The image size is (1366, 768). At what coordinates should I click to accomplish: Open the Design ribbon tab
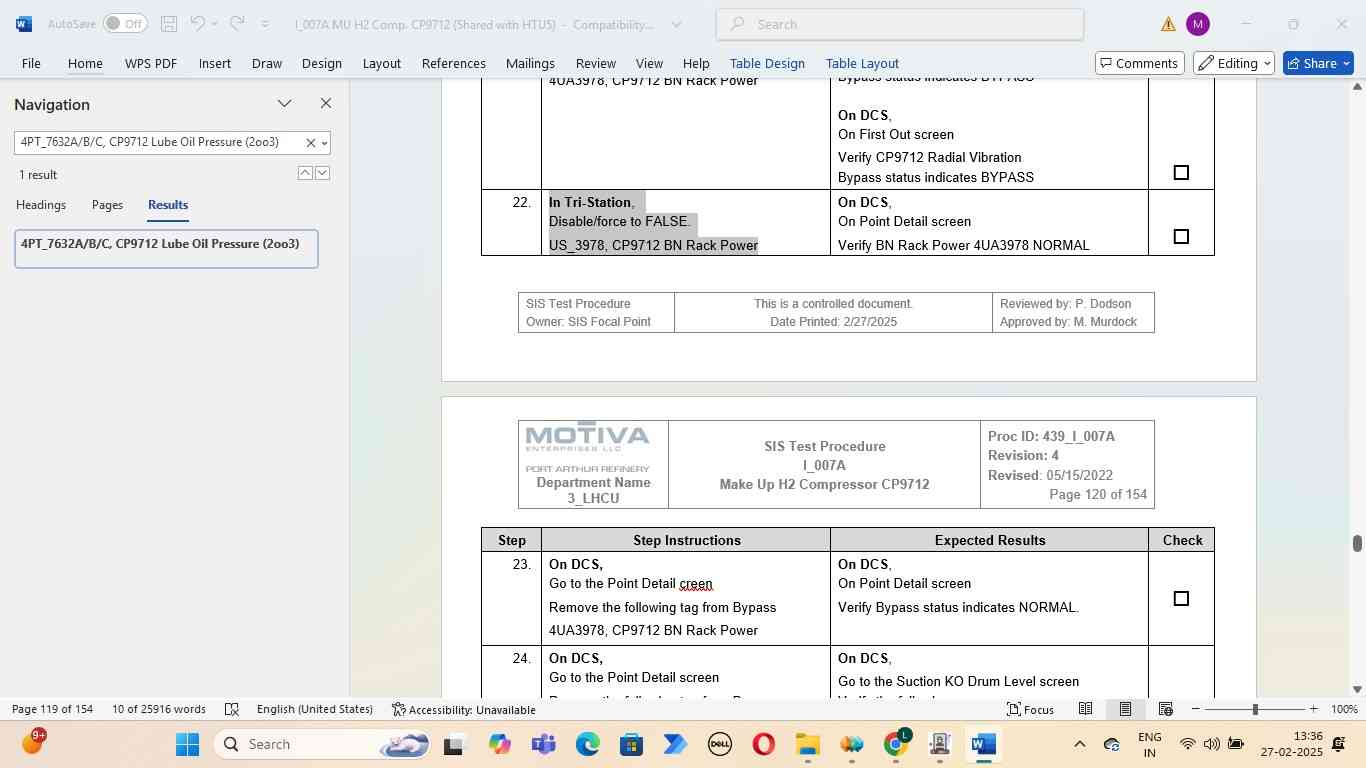click(x=322, y=63)
